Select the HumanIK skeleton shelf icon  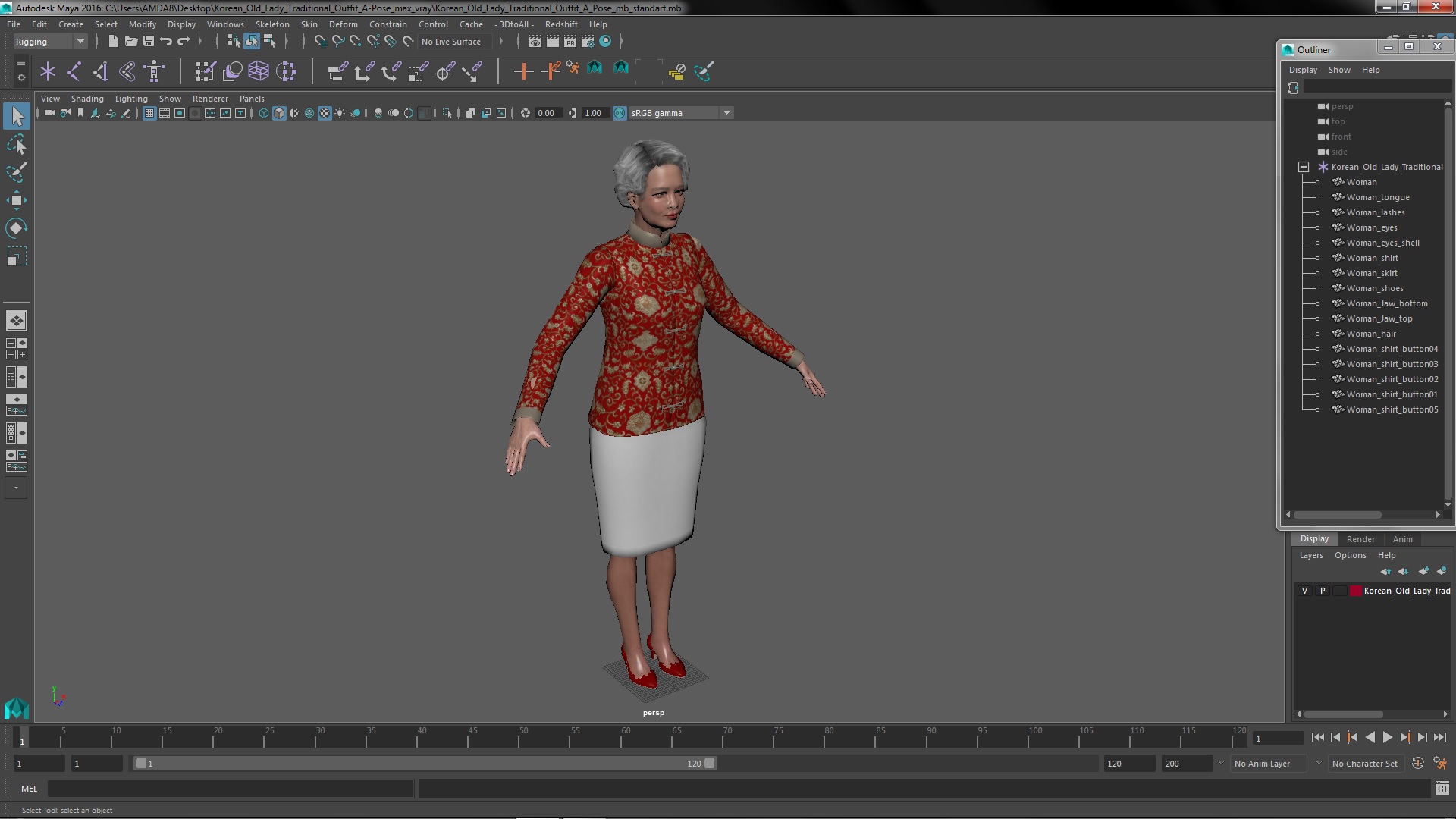coord(154,71)
